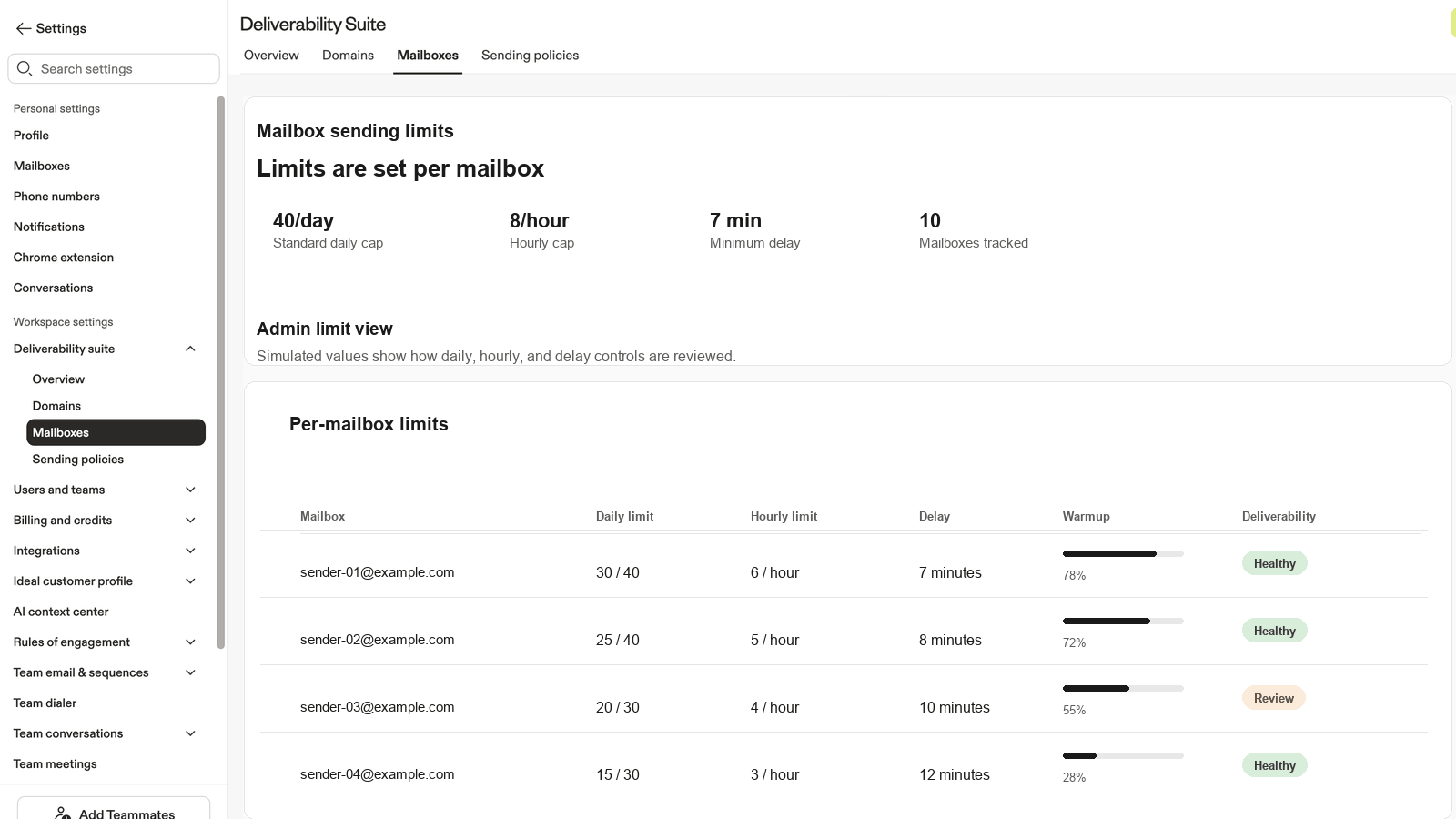Click the Add Teammates person icon
The width and height of the screenshot is (1456, 819).
coord(63,814)
